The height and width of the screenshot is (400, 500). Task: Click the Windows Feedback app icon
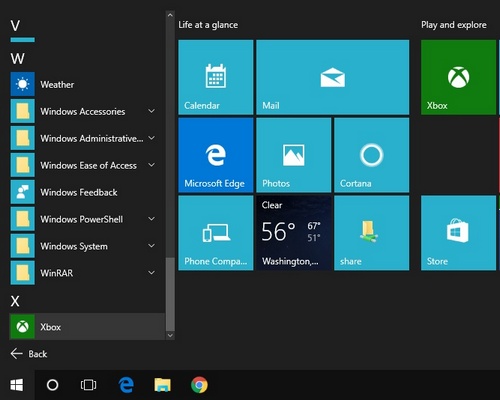22,192
